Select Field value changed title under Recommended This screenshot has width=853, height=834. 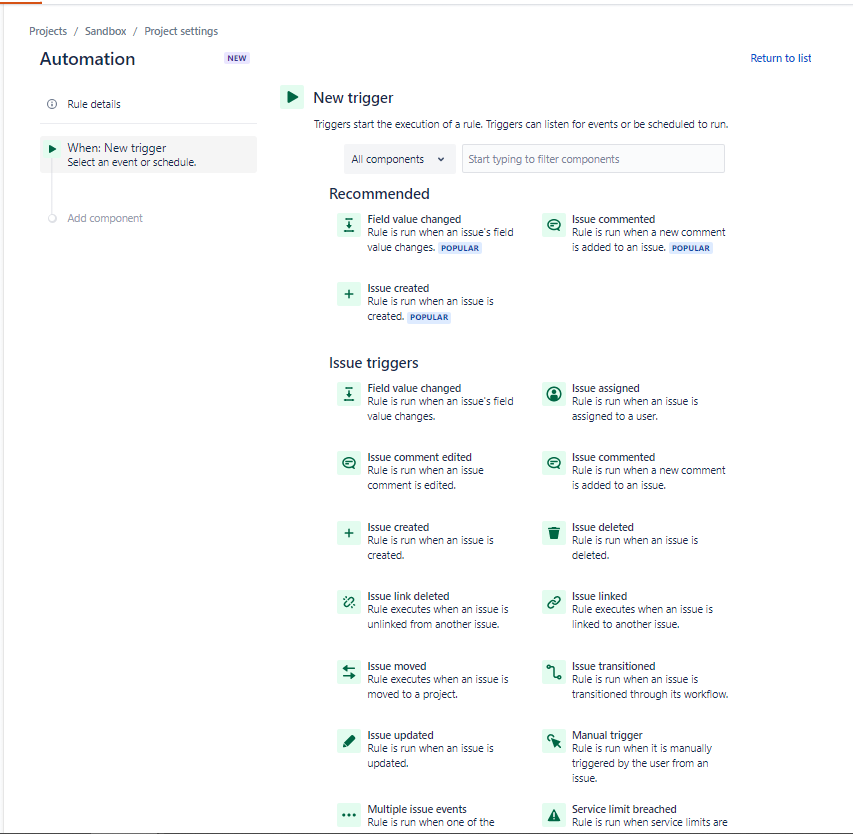pos(414,219)
